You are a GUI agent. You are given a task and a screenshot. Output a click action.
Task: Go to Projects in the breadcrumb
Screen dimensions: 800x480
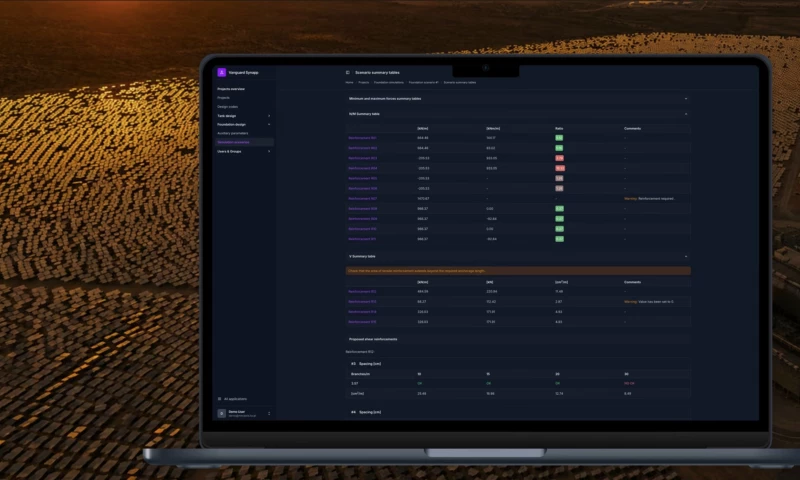(x=363, y=82)
